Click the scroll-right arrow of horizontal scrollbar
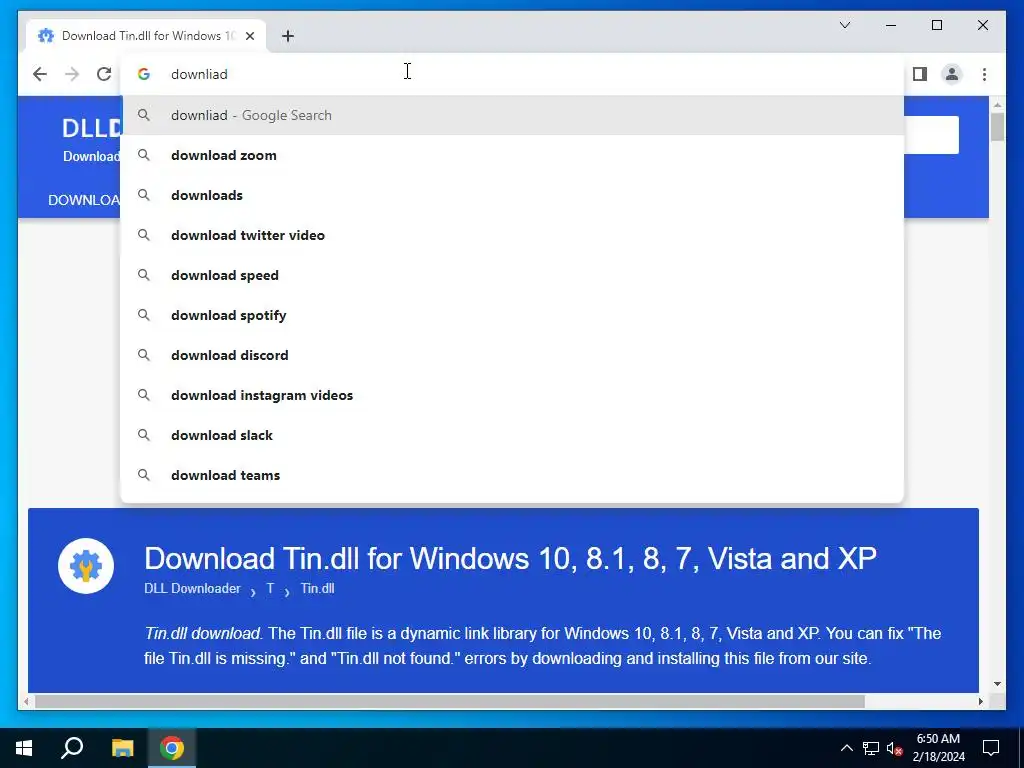Viewport: 1024px width, 768px height. tap(980, 701)
